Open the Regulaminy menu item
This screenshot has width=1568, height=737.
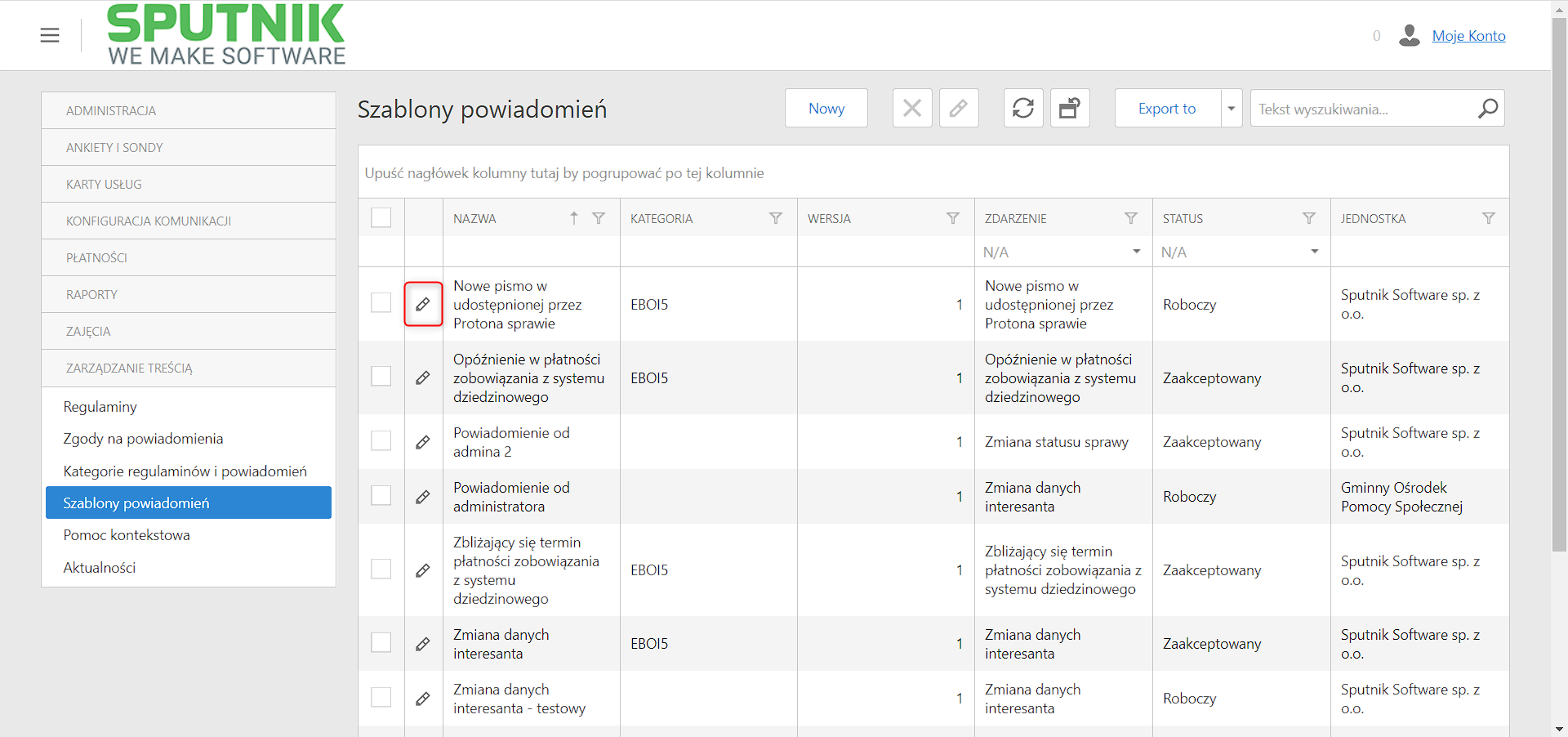pos(100,406)
